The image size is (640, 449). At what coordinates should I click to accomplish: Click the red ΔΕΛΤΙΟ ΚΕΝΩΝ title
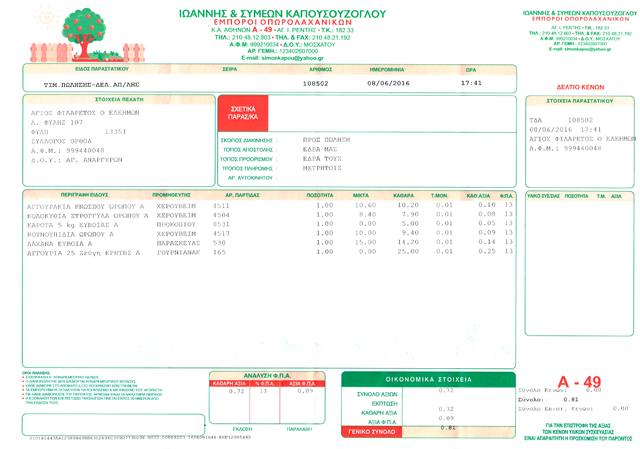coord(580,87)
